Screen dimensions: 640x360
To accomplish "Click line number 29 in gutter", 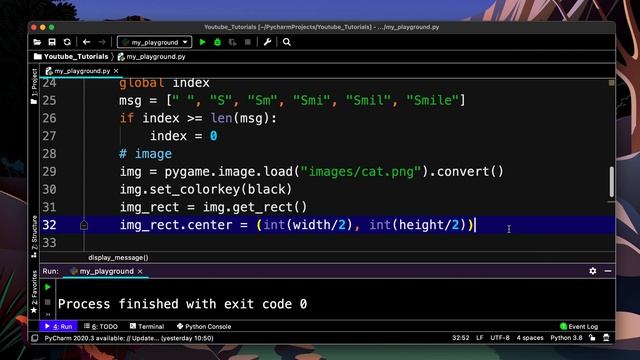I will click(49, 171).
